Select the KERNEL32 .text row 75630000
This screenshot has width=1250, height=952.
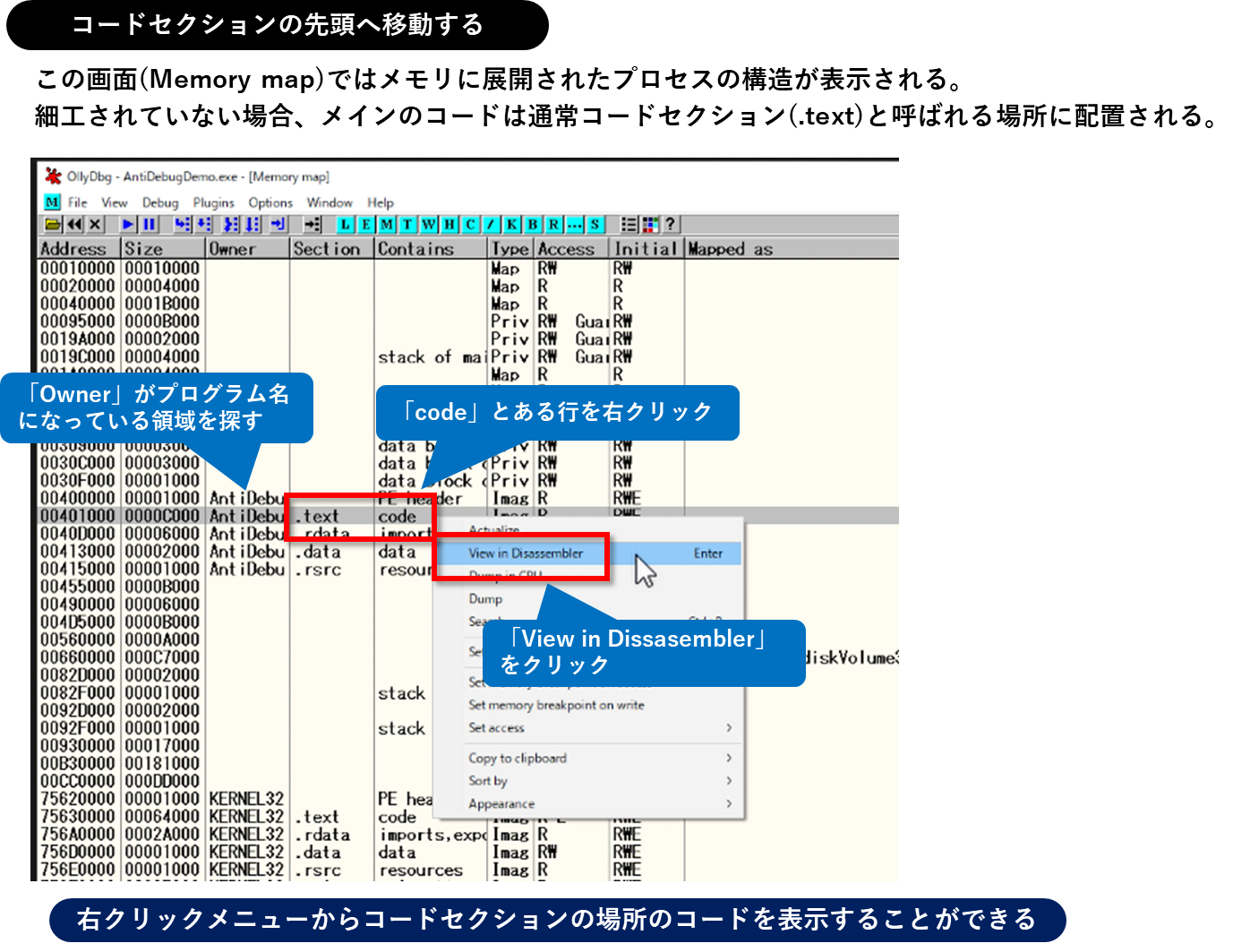(x=468, y=817)
